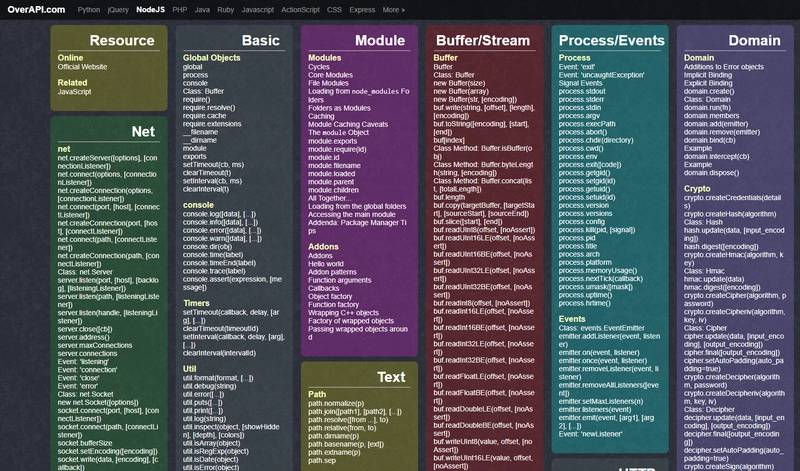Open new Buffer(size) entry
The image size is (800, 471).
point(459,83)
